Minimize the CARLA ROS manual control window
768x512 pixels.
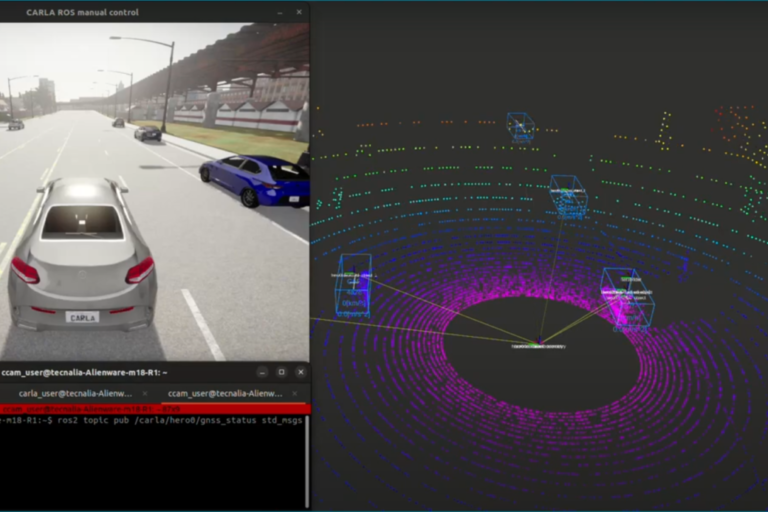pyautogui.click(x=280, y=13)
